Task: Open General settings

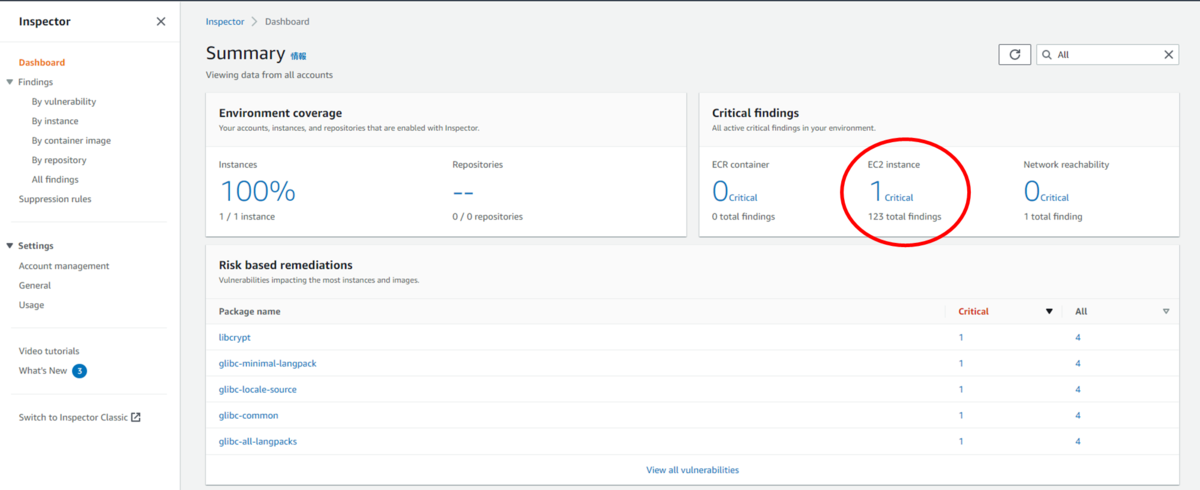Action: [x=35, y=285]
